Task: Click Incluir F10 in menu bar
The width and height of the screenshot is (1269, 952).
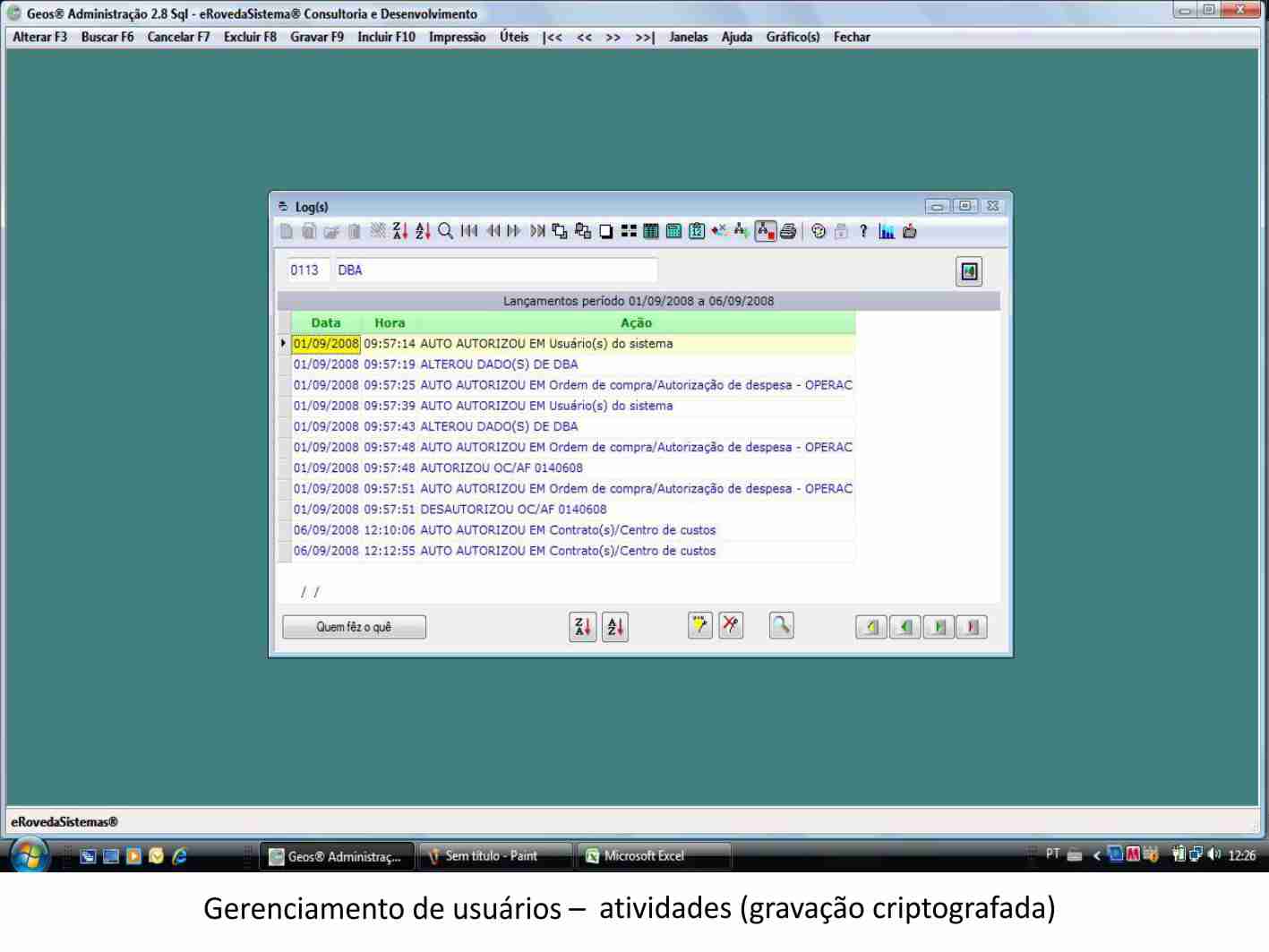Action: click(x=386, y=37)
